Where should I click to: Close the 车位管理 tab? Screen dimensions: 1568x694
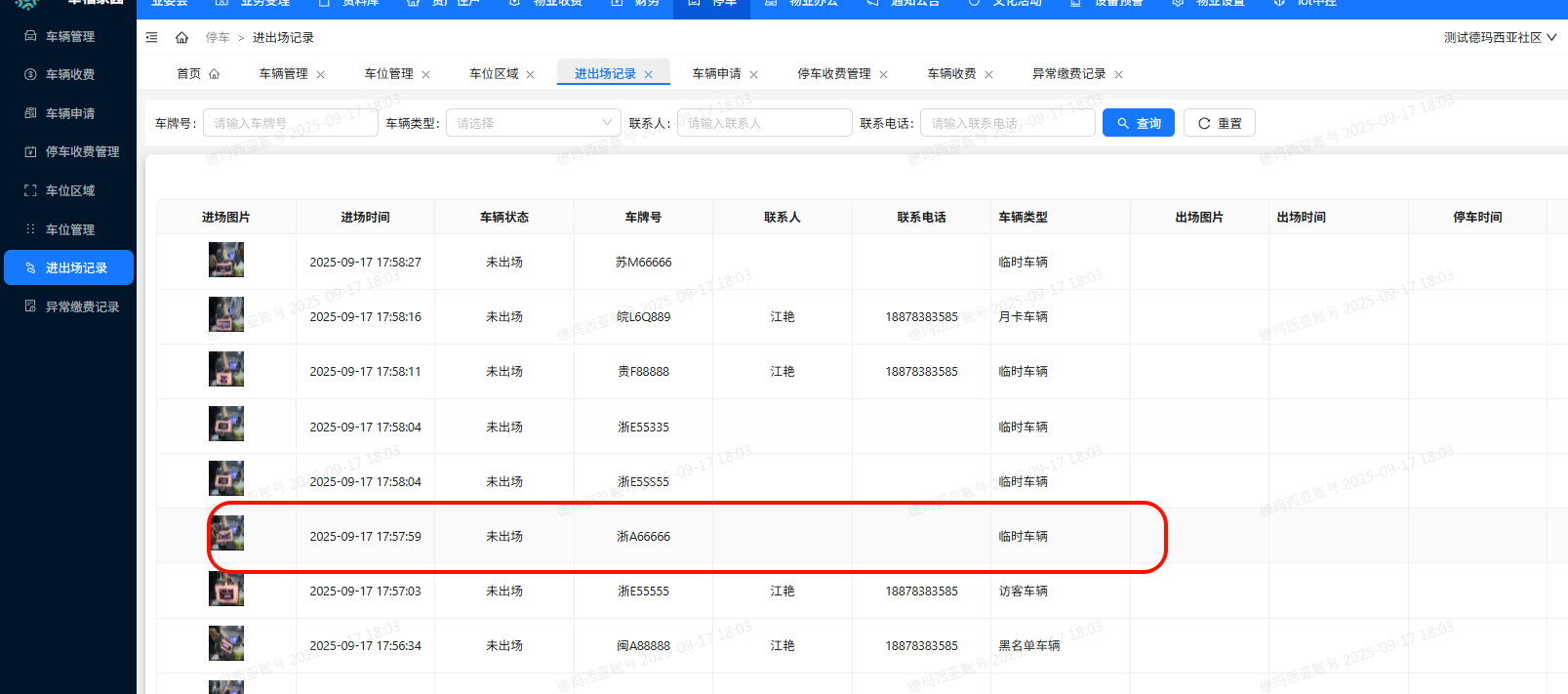(425, 75)
